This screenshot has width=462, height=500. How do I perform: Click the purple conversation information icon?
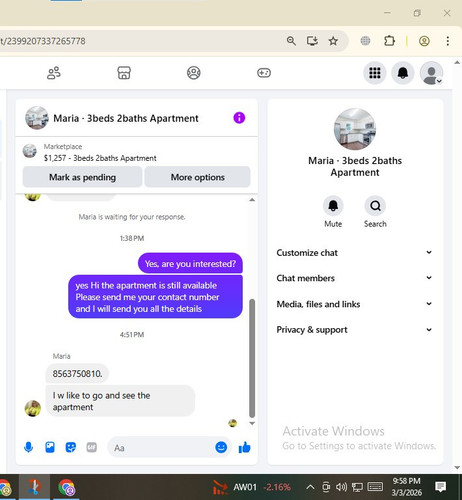point(239,118)
